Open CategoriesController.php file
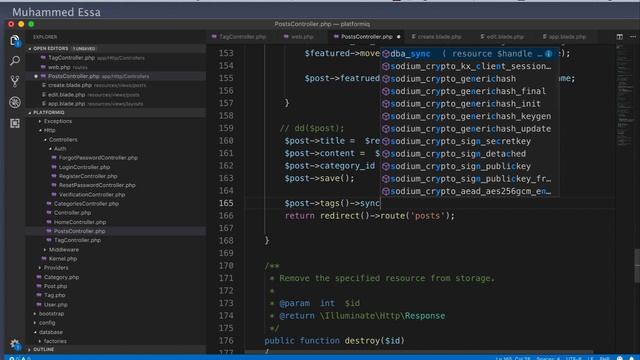 click(x=86, y=204)
